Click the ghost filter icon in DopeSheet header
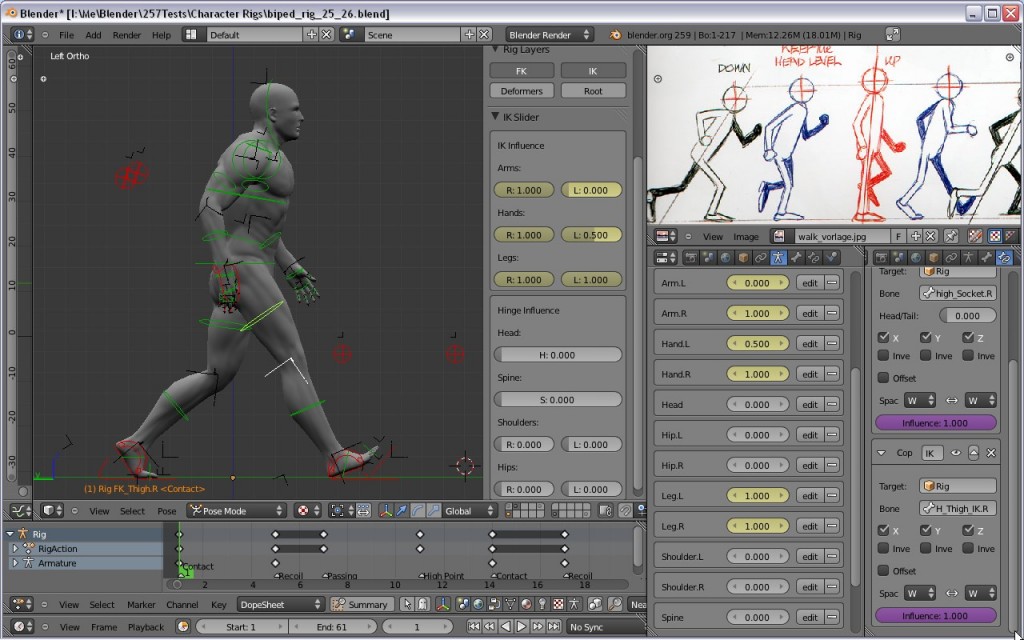The width and height of the screenshot is (1024, 640). point(424,603)
